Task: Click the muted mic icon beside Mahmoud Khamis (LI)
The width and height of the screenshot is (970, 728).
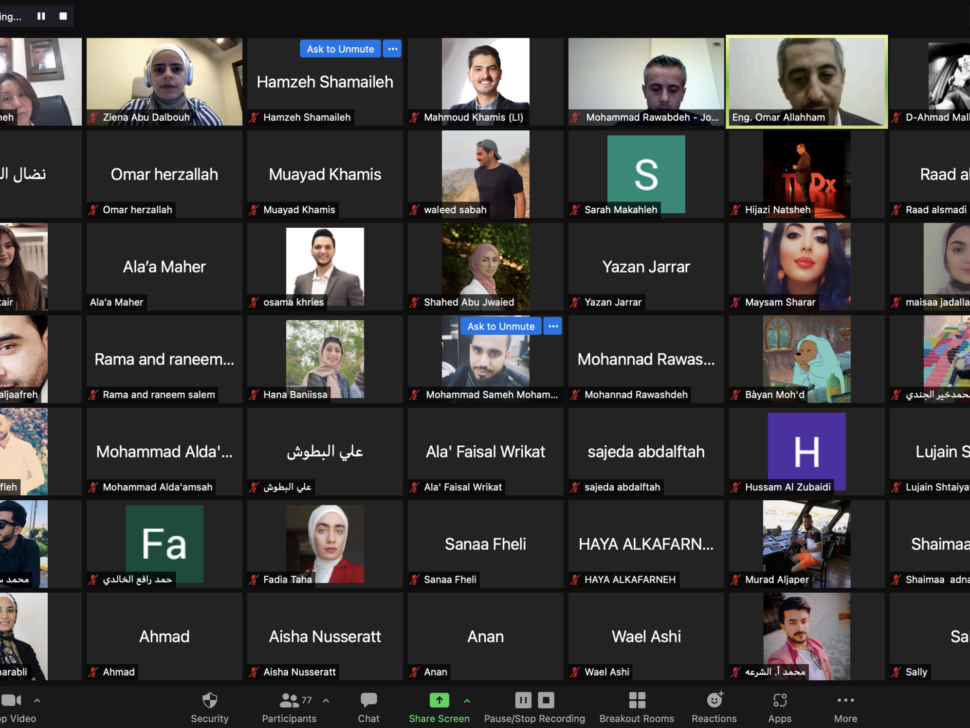Action: 414,117
